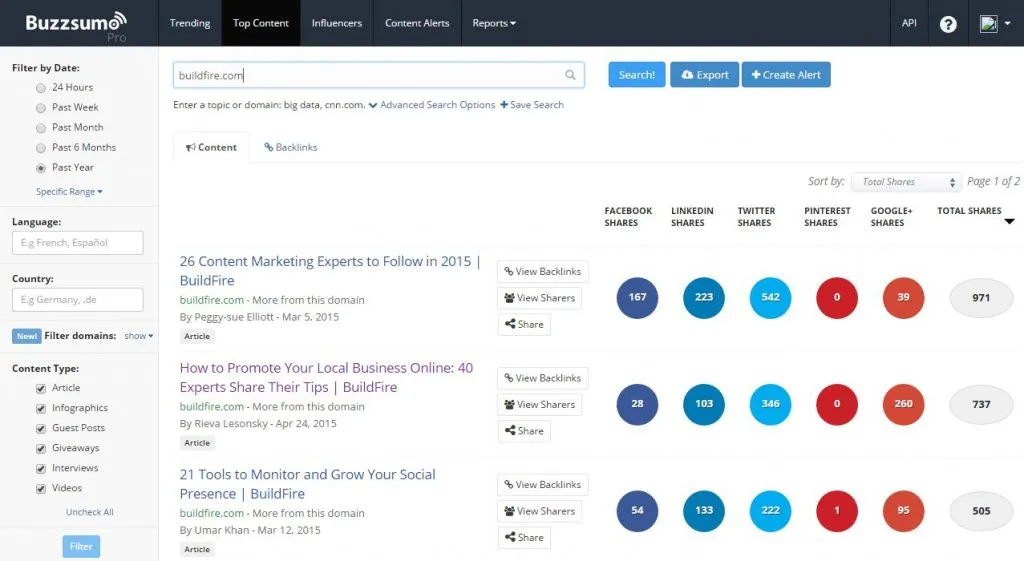Select the Past Year date filter
Screen dimensions: 1024x561
click(x=41, y=168)
